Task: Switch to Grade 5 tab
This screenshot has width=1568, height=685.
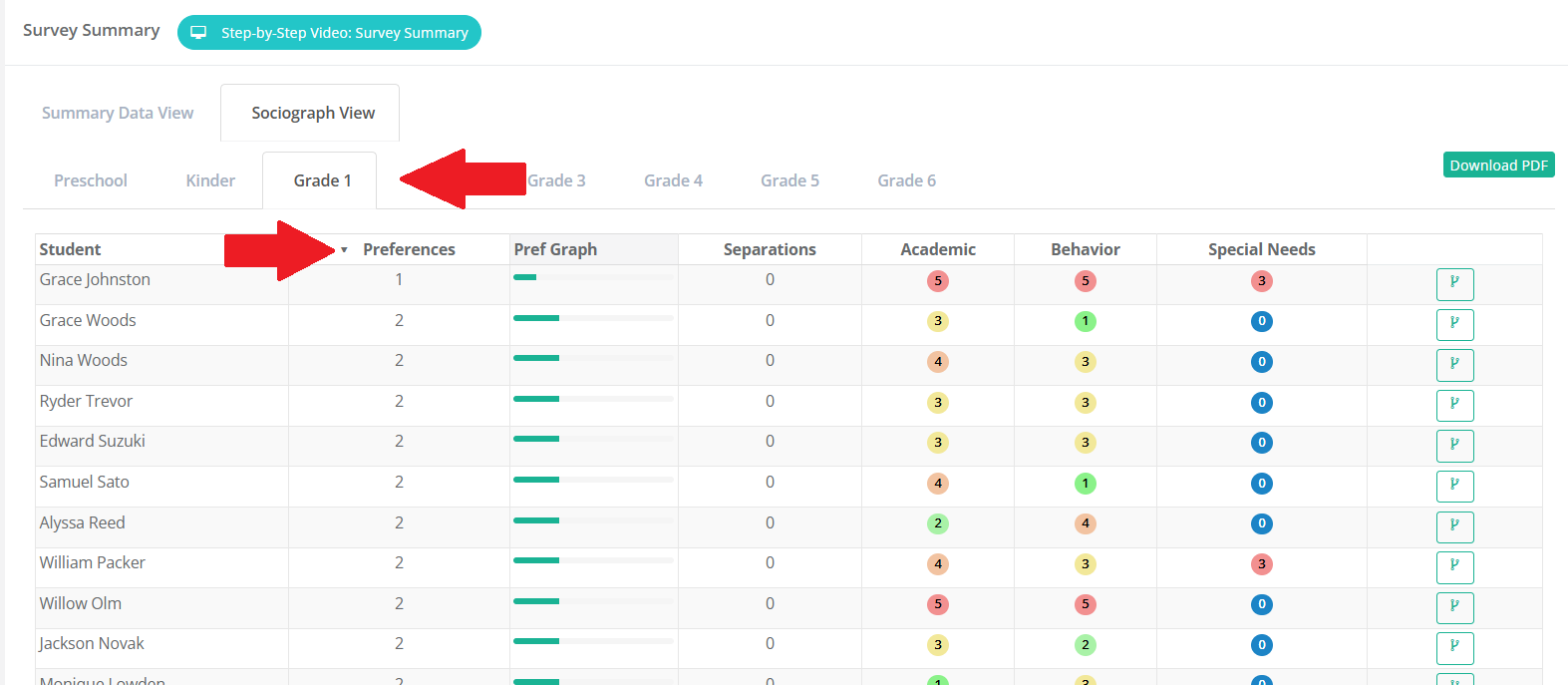Action: coord(789,180)
